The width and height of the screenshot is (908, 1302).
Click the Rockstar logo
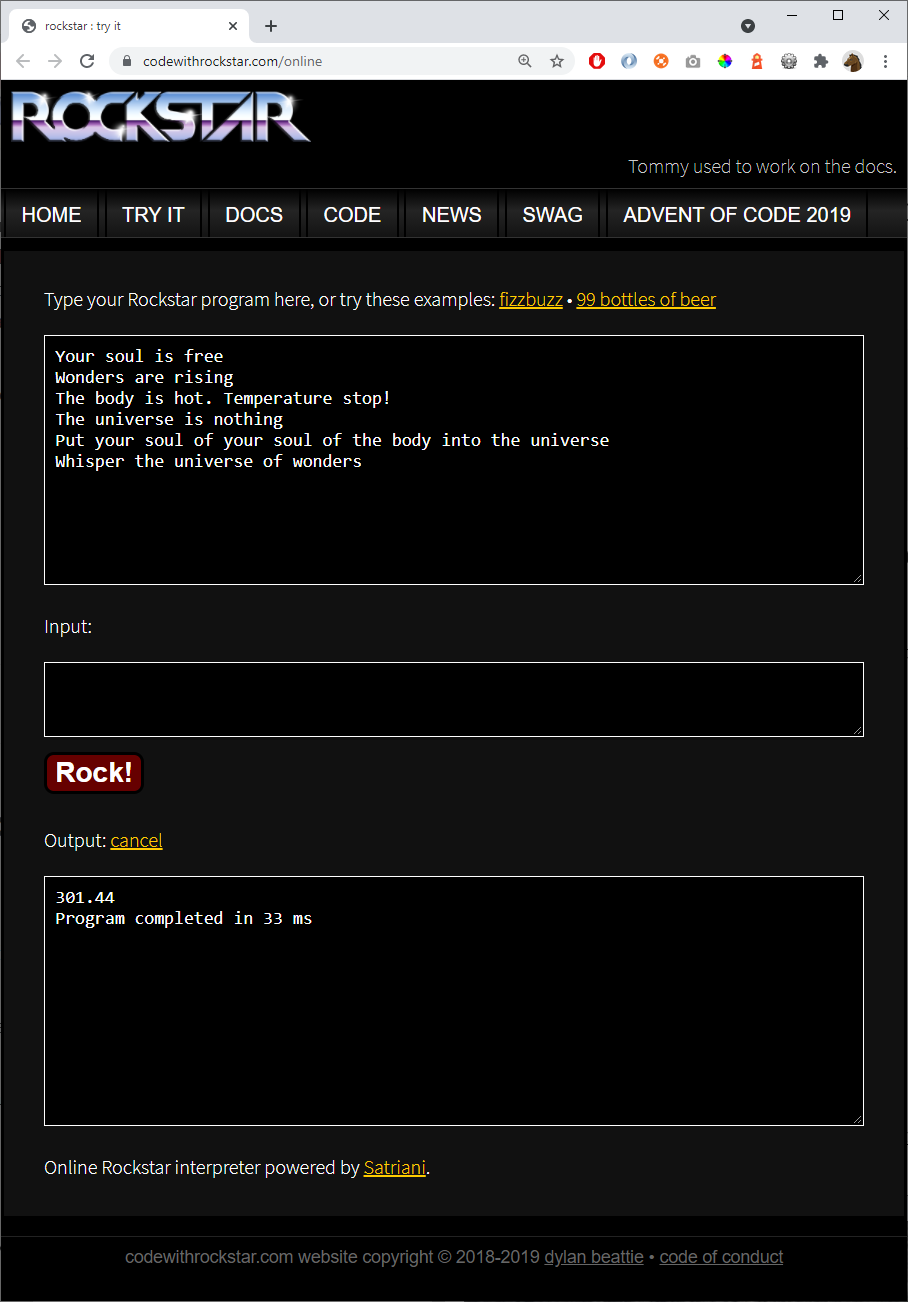coord(161,117)
